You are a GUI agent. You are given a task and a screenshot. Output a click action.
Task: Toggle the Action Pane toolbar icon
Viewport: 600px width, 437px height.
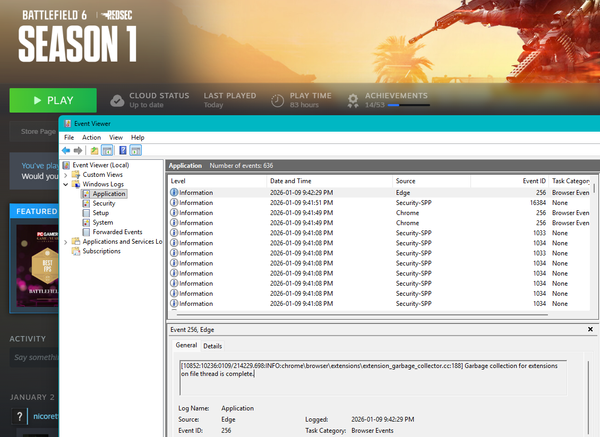(x=134, y=150)
